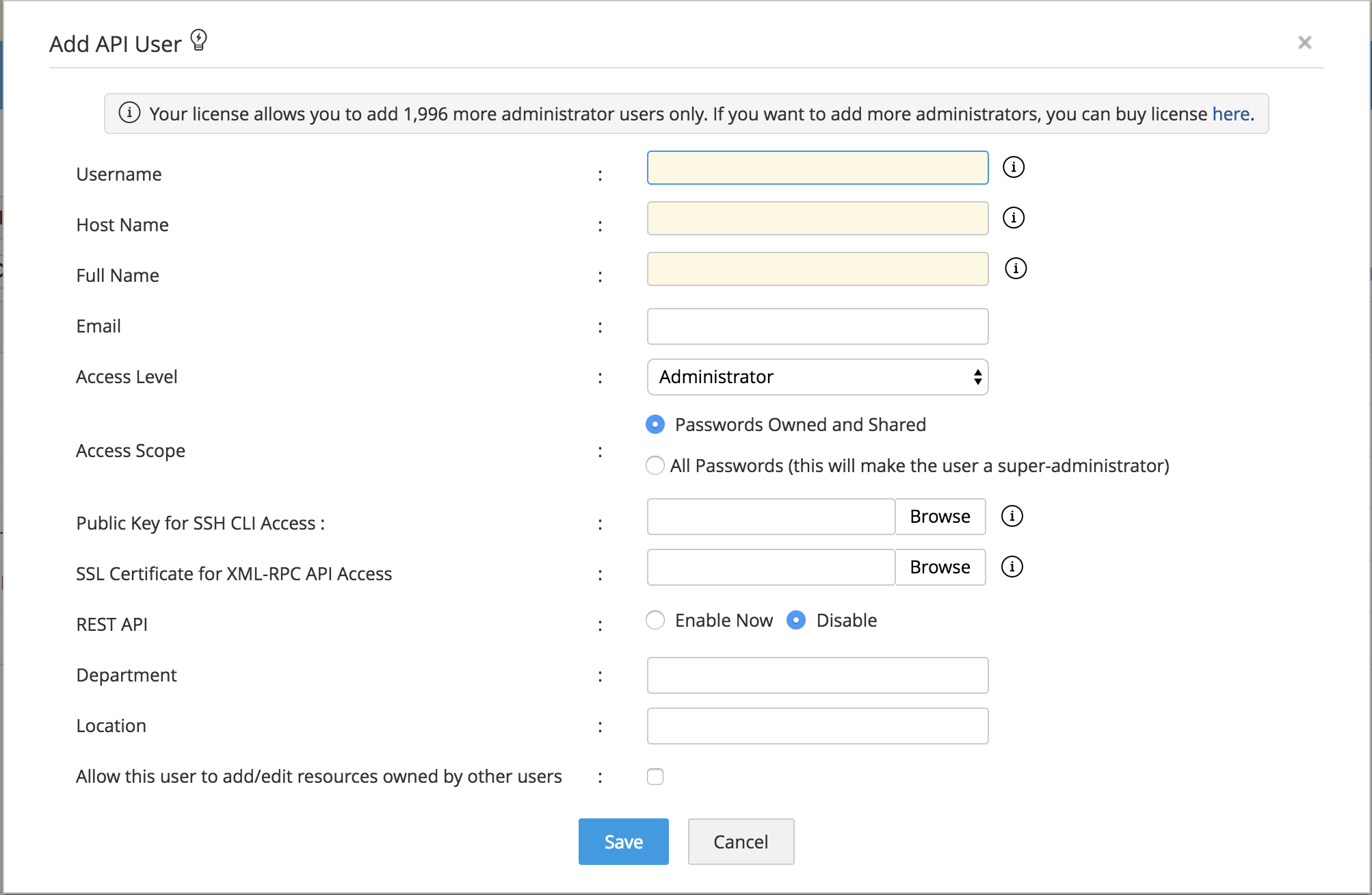Image resolution: width=1372 pixels, height=895 pixels.
Task: Browse for SSL certificate file
Action: tap(940, 567)
